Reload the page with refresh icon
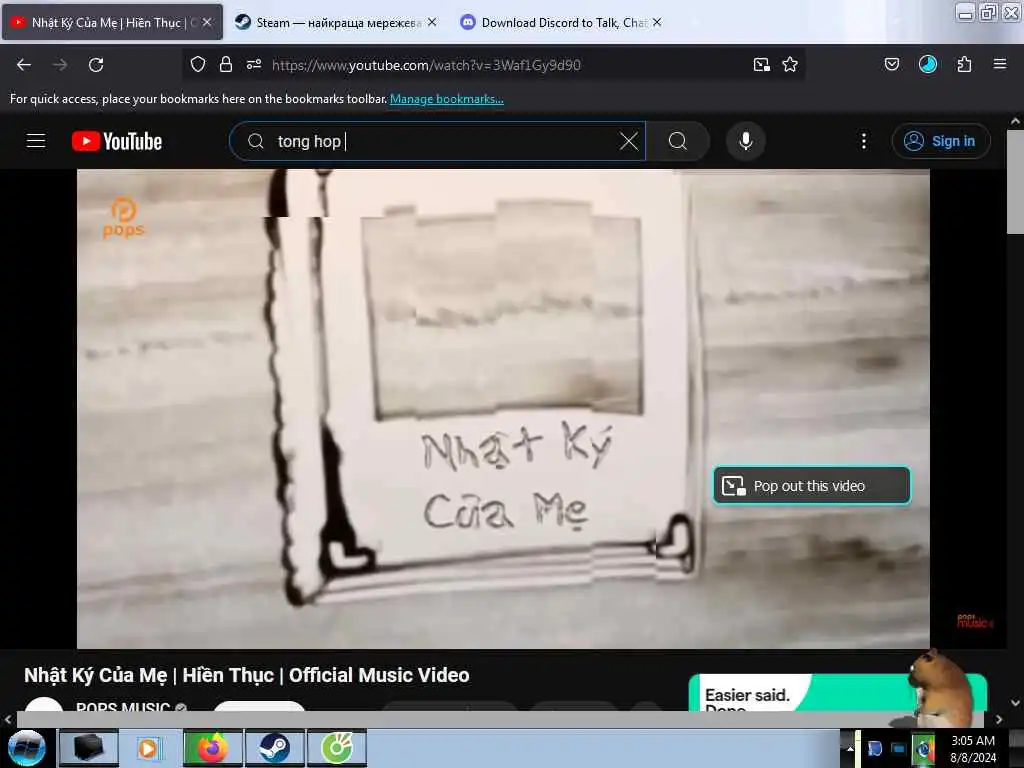 pyautogui.click(x=96, y=65)
